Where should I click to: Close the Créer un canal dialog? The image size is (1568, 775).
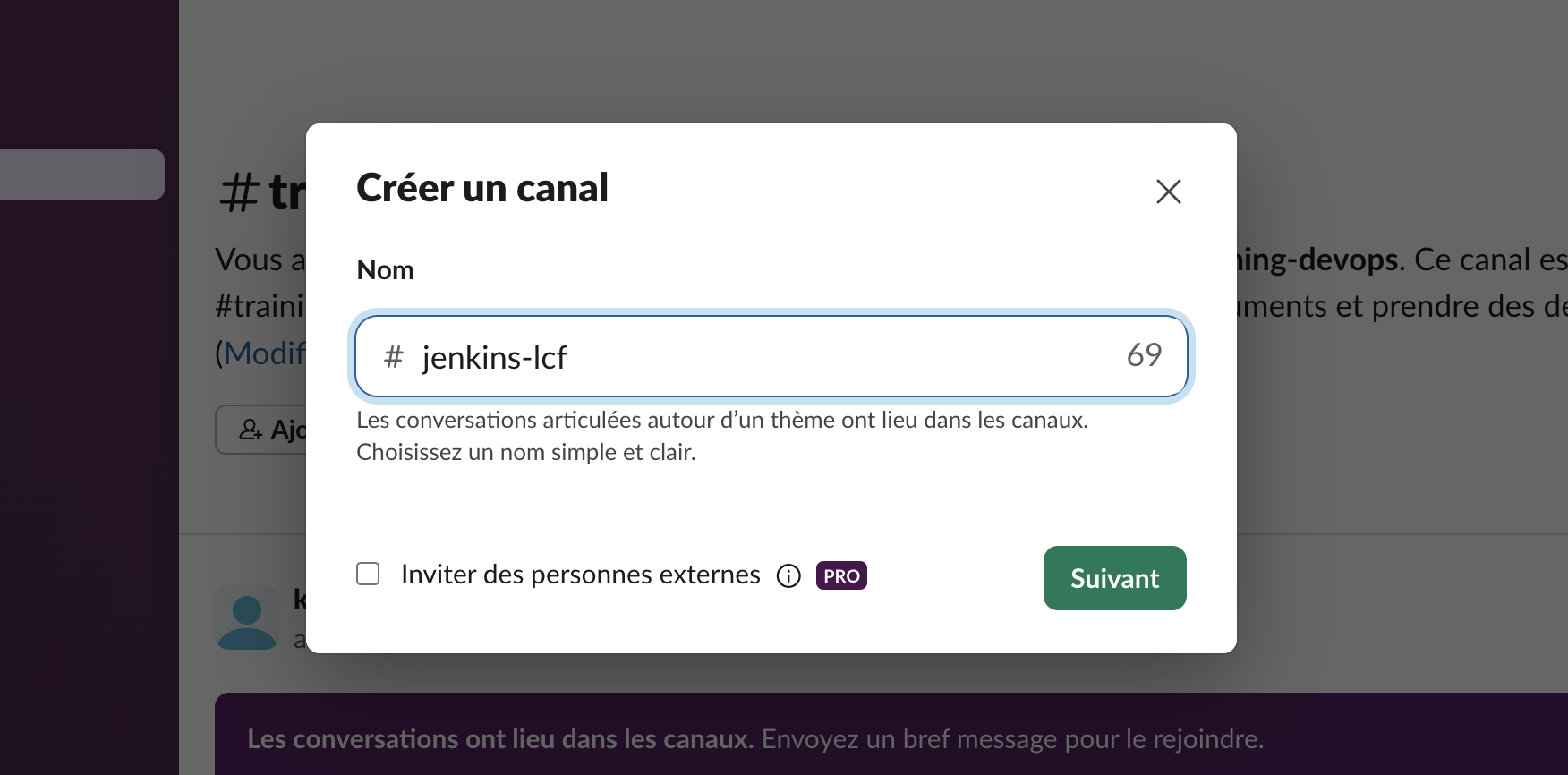(x=1168, y=192)
